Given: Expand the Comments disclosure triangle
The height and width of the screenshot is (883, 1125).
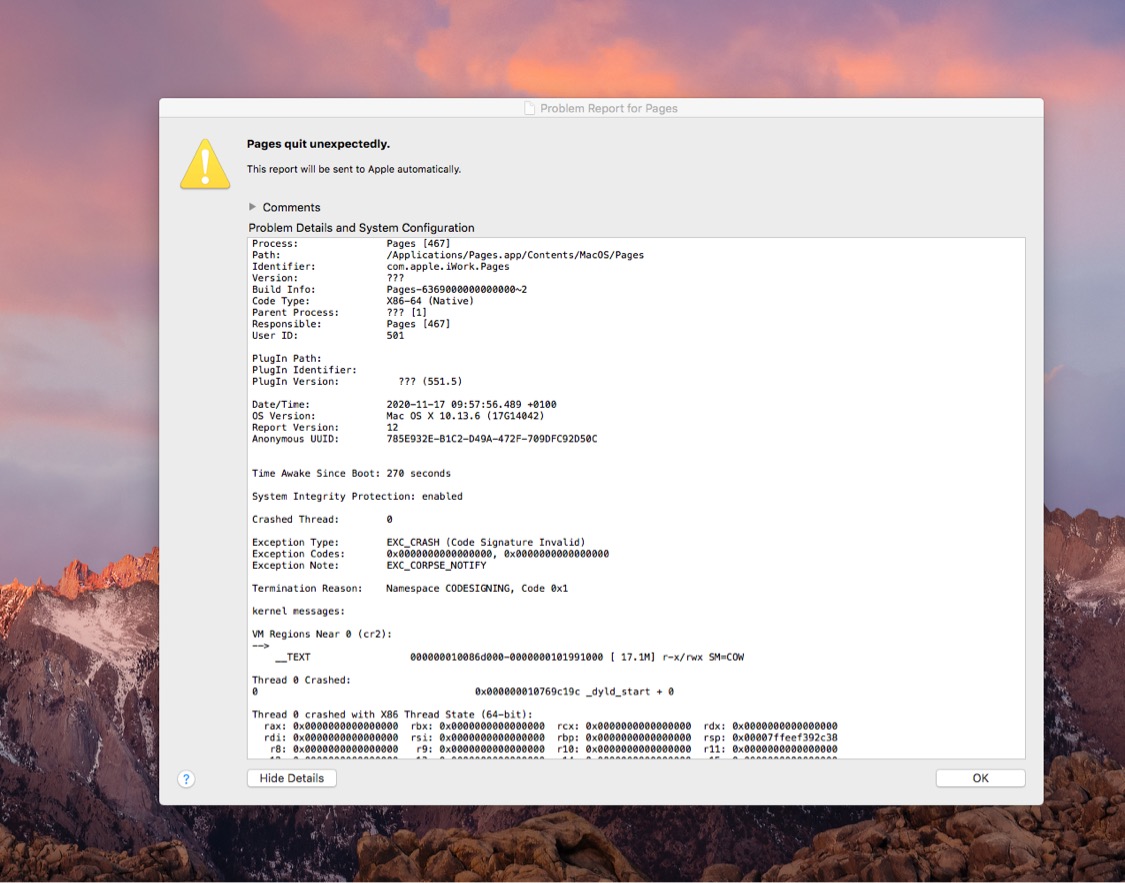Looking at the screenshot, I should pyautogui.click(x=252, y=207).
